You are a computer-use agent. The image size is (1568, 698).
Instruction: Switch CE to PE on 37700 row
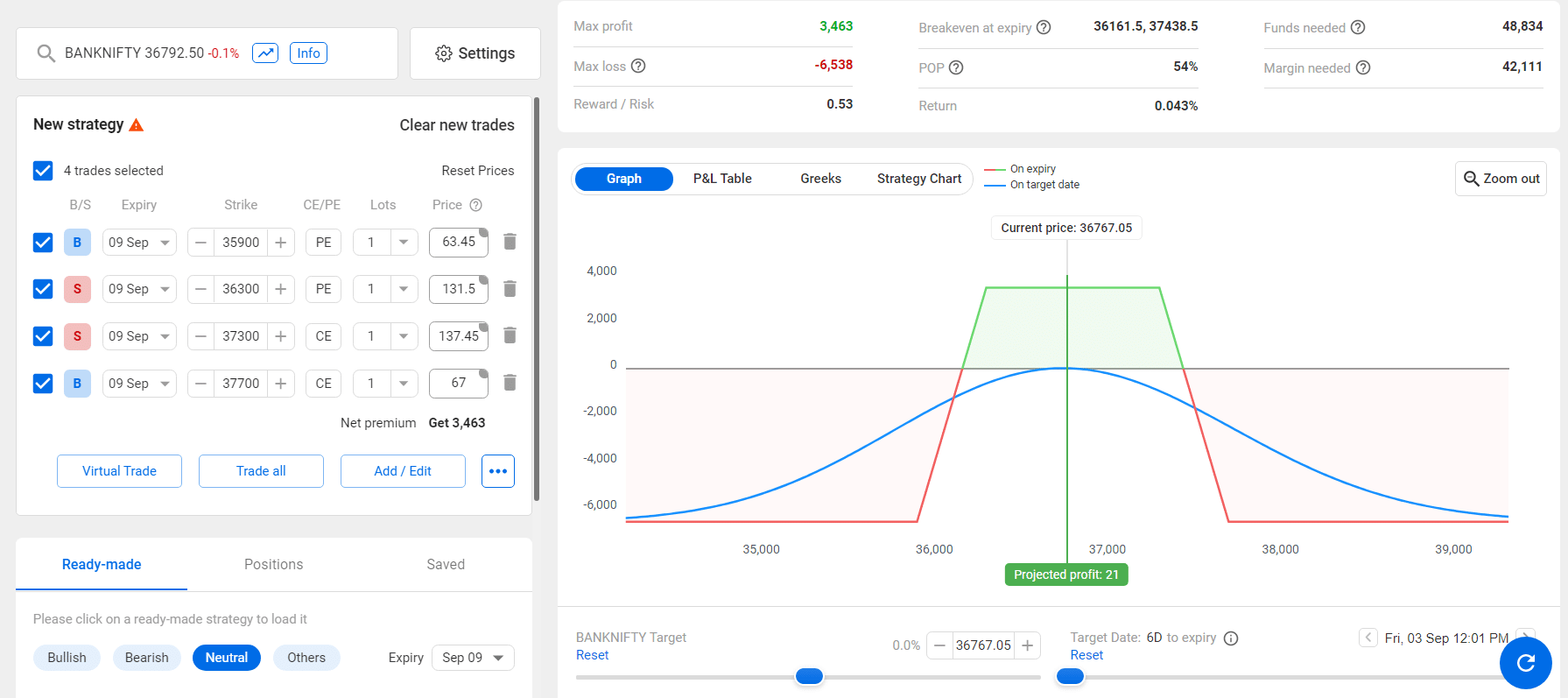(x=323, y=384)
